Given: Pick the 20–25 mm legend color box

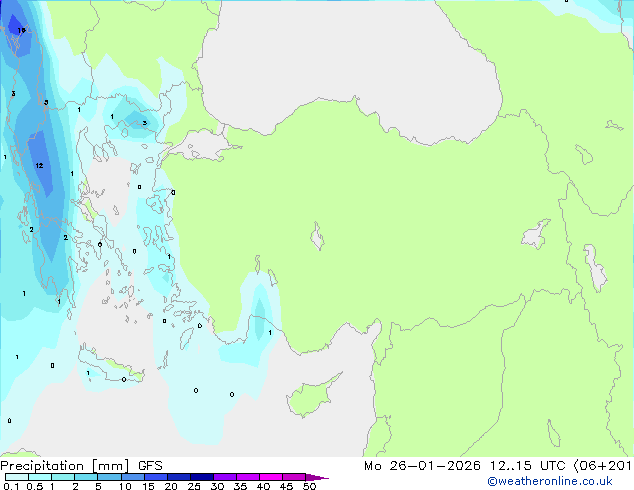Looking at the screenshot, I should pos(179,477).
